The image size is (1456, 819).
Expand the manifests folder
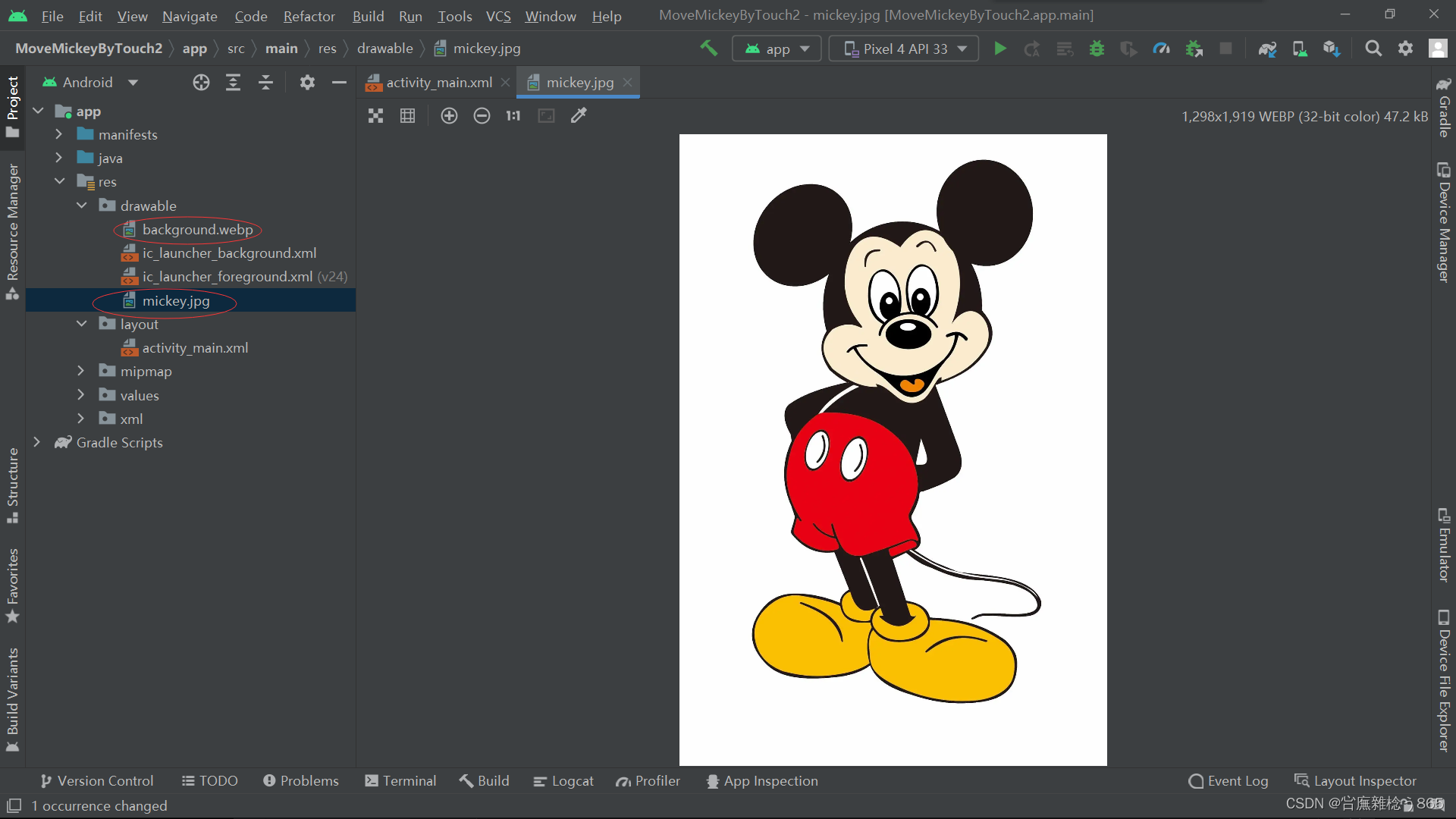tap(58, 134)
